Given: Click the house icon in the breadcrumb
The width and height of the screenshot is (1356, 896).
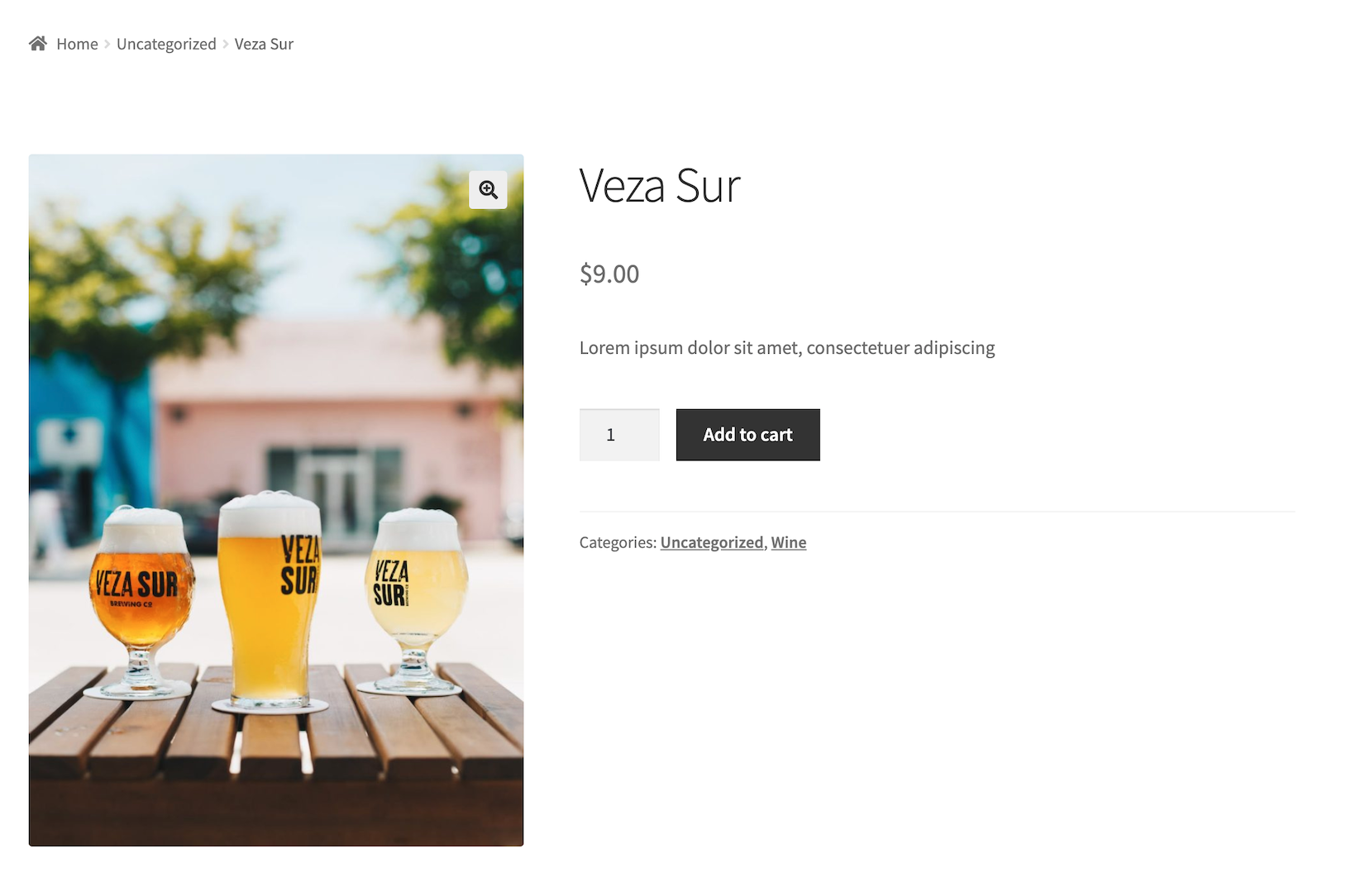Looking at the screenshot, I should [38, 44].
